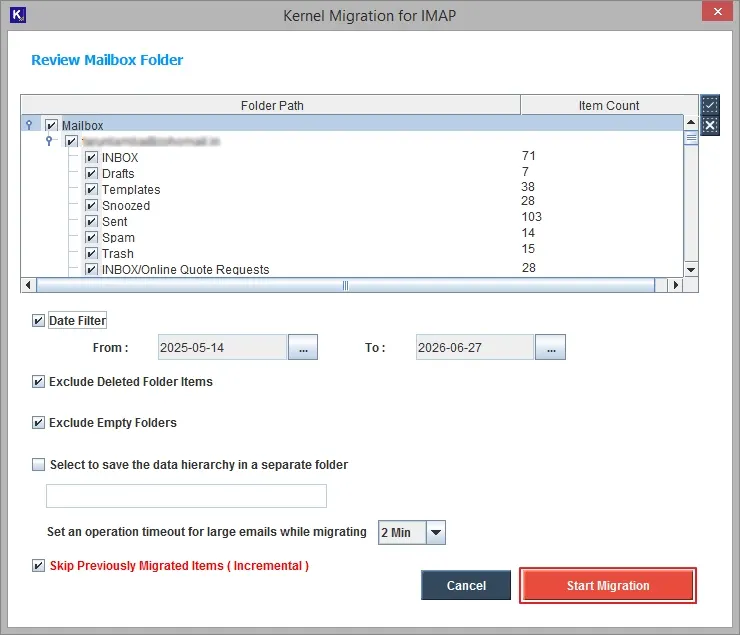The height and width of the screenshot is (635, 740).
Task: Collapse the email account tree node
Action: tap(49, 141)
